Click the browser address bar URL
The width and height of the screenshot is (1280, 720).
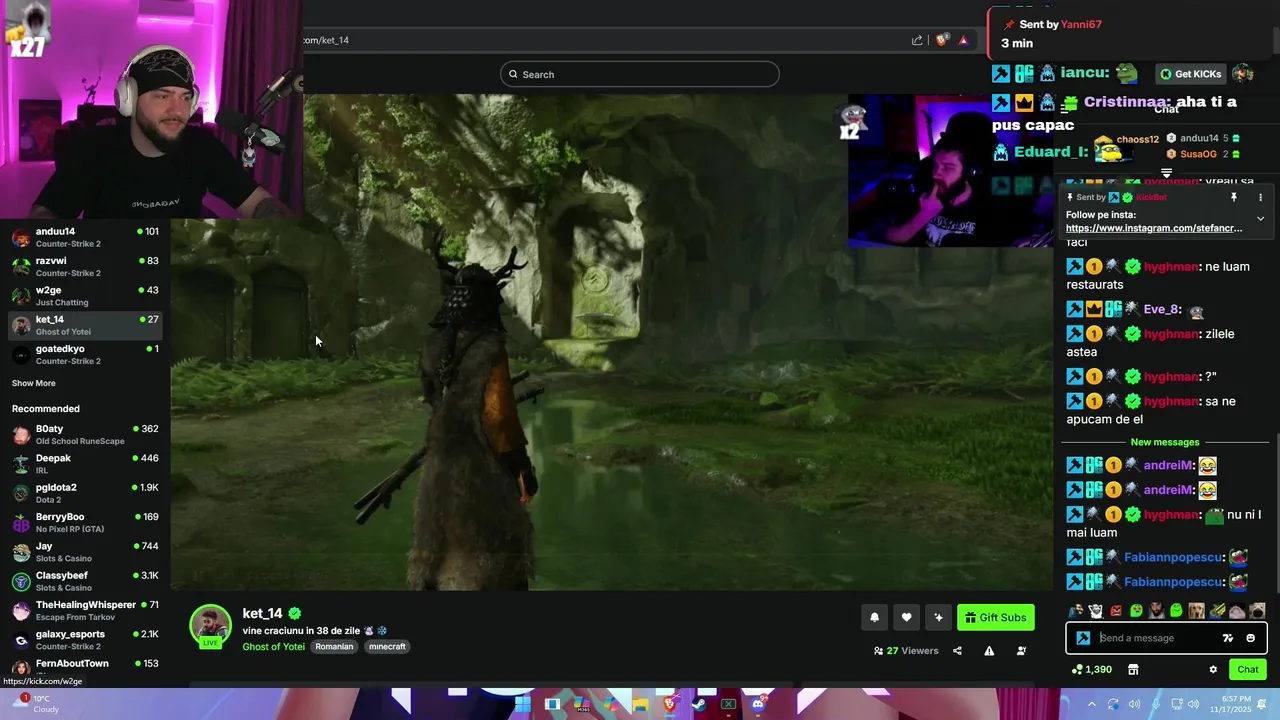coord(326,40)
